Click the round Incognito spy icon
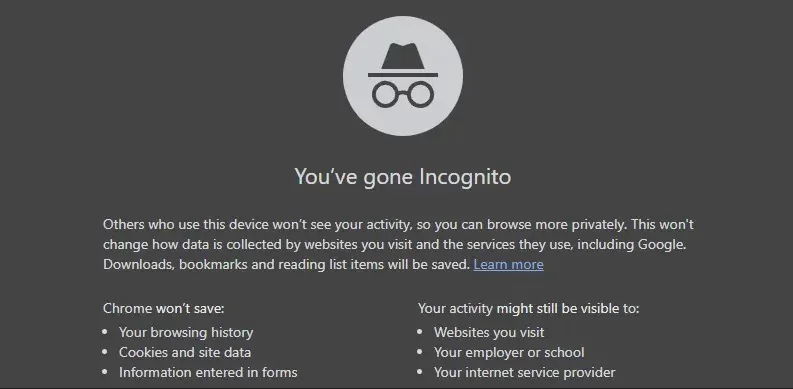The width and height of the screenshot is (793, 389). (x=403, y=76)
